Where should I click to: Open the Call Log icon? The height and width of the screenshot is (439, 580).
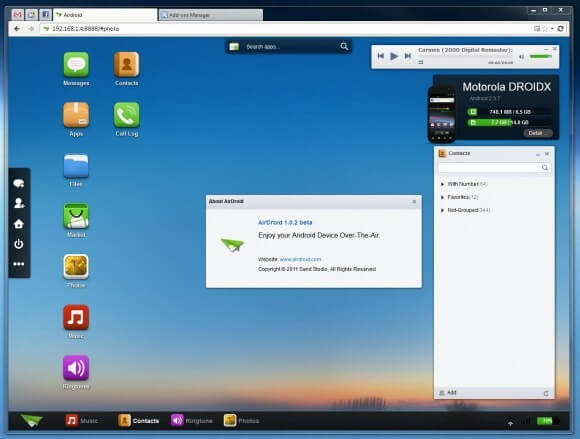[127, 115]
